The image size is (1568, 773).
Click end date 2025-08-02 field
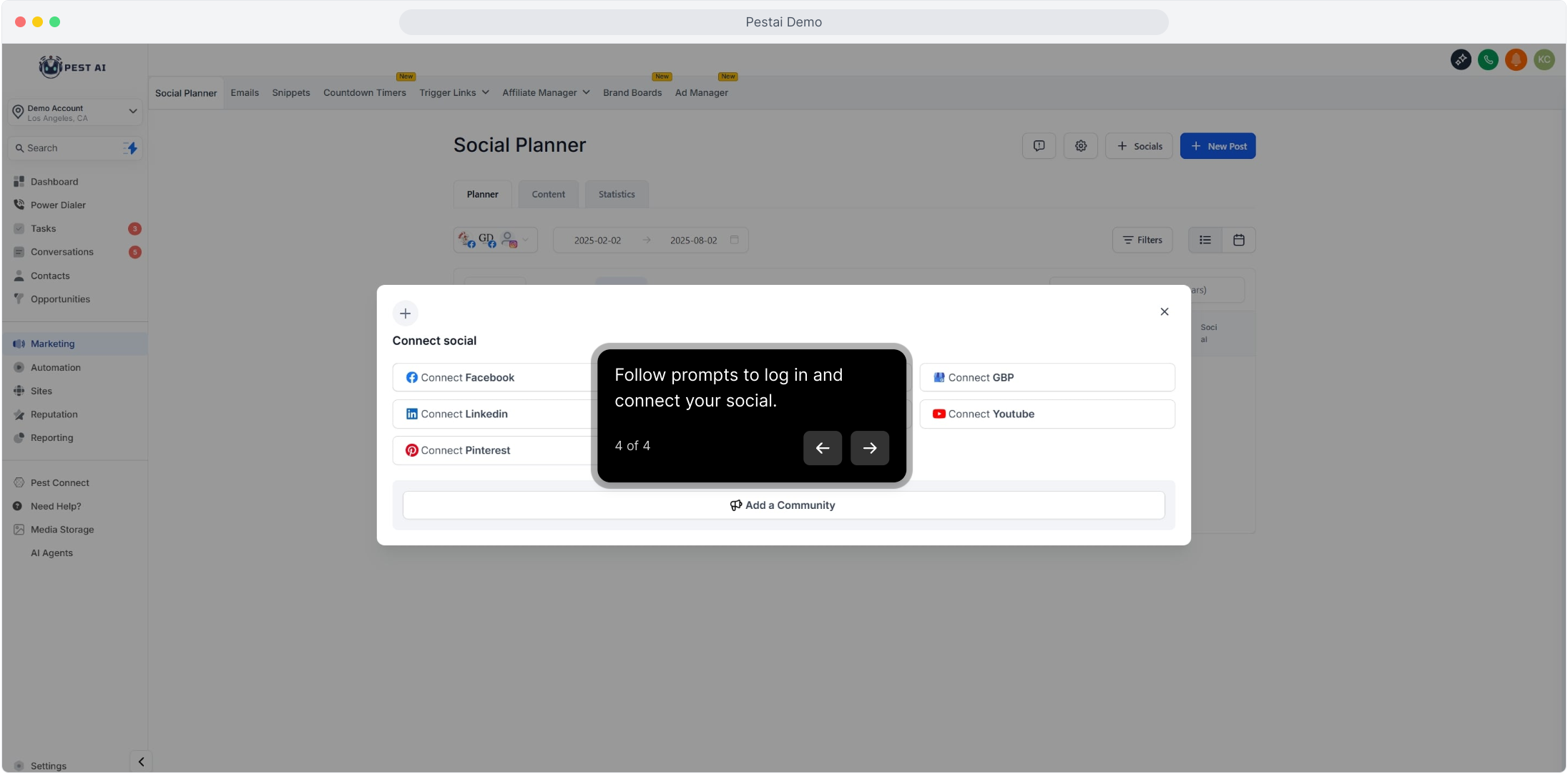693,240
